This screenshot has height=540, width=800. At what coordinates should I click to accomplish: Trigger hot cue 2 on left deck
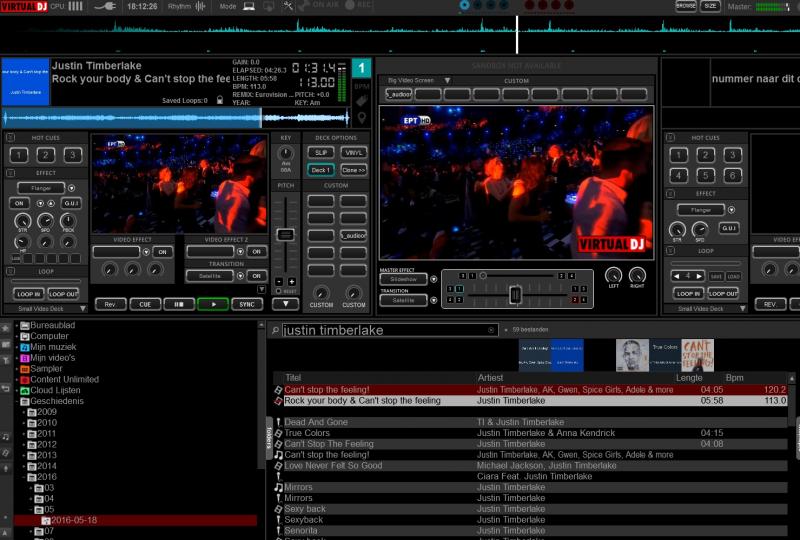(x=45, y=155)
